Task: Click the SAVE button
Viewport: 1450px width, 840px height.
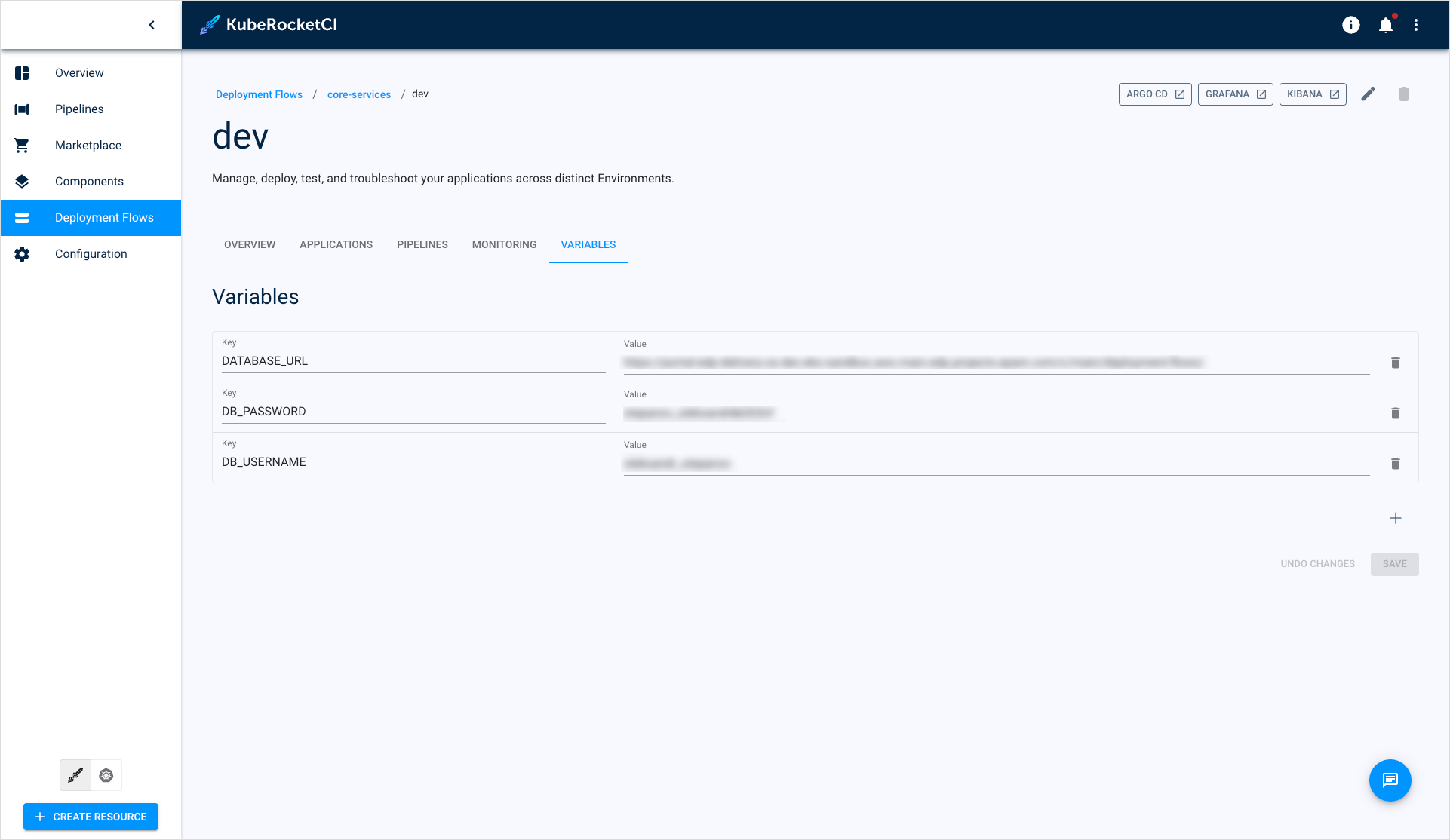Action: pos(1395,564)
